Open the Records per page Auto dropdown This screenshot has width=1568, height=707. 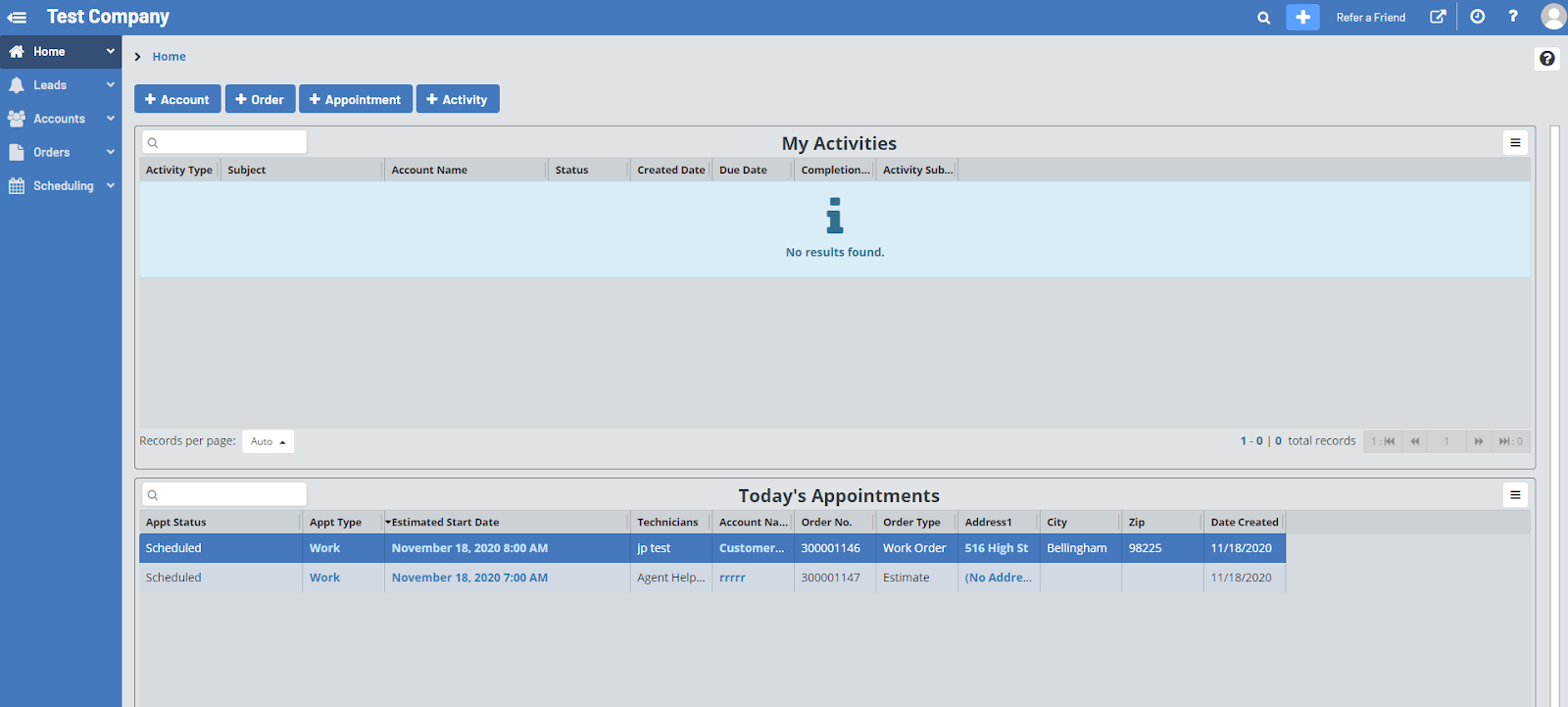(x=268, y=442)
